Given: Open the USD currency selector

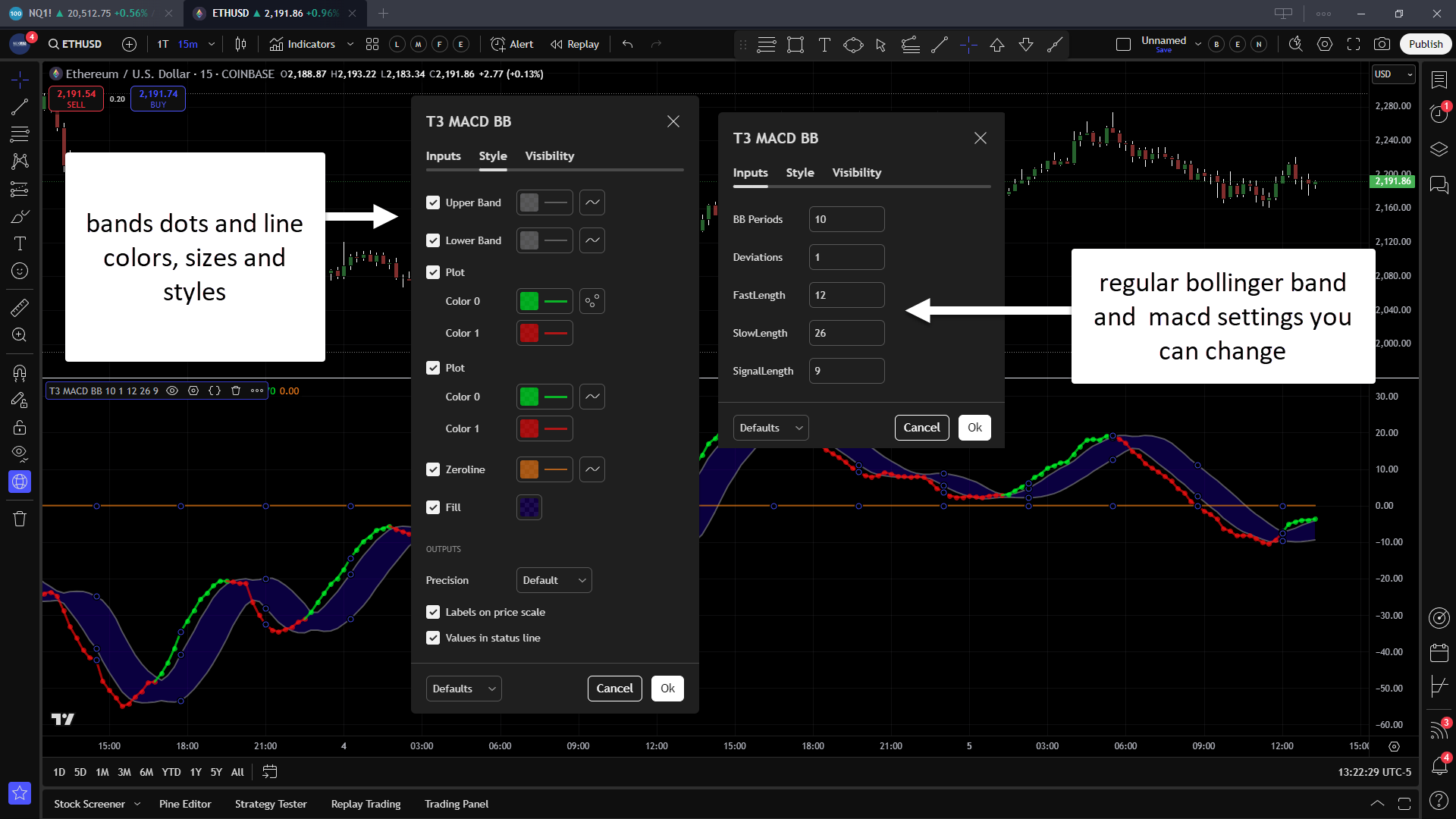Looking at the screenshot, I should tap(1393, 74).
